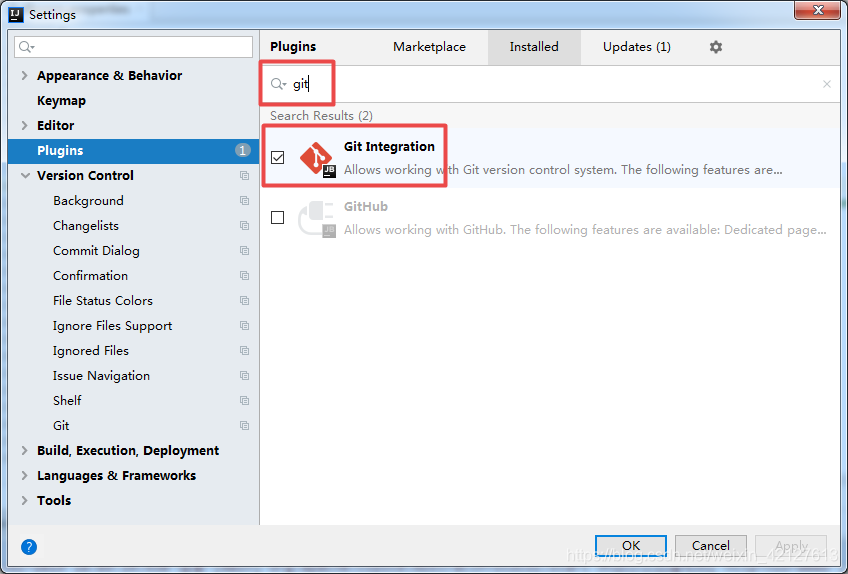The height and width of the screenshot is (574, 848).
Task: Click the GitHub plugin logo
Action: coord(317,219)
